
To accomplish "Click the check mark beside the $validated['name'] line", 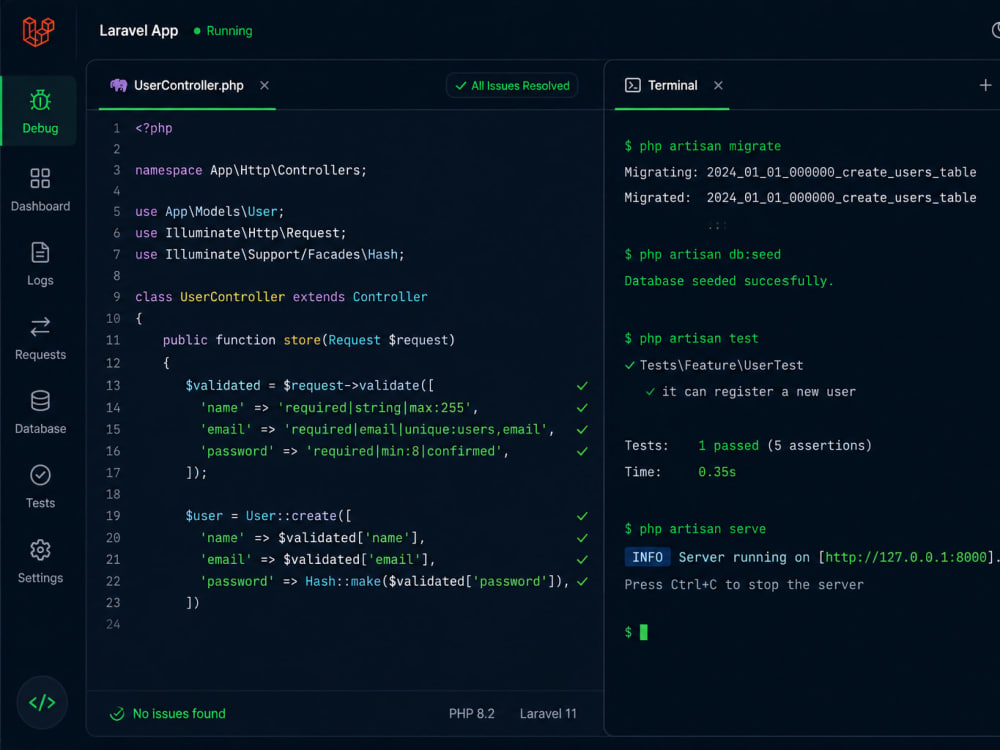I will click(582, 538).
